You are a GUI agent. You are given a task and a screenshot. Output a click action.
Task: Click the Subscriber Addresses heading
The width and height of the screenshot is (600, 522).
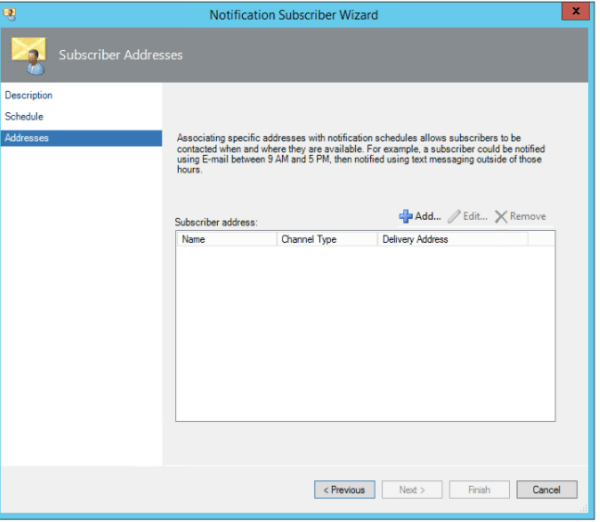coord(121,55)
